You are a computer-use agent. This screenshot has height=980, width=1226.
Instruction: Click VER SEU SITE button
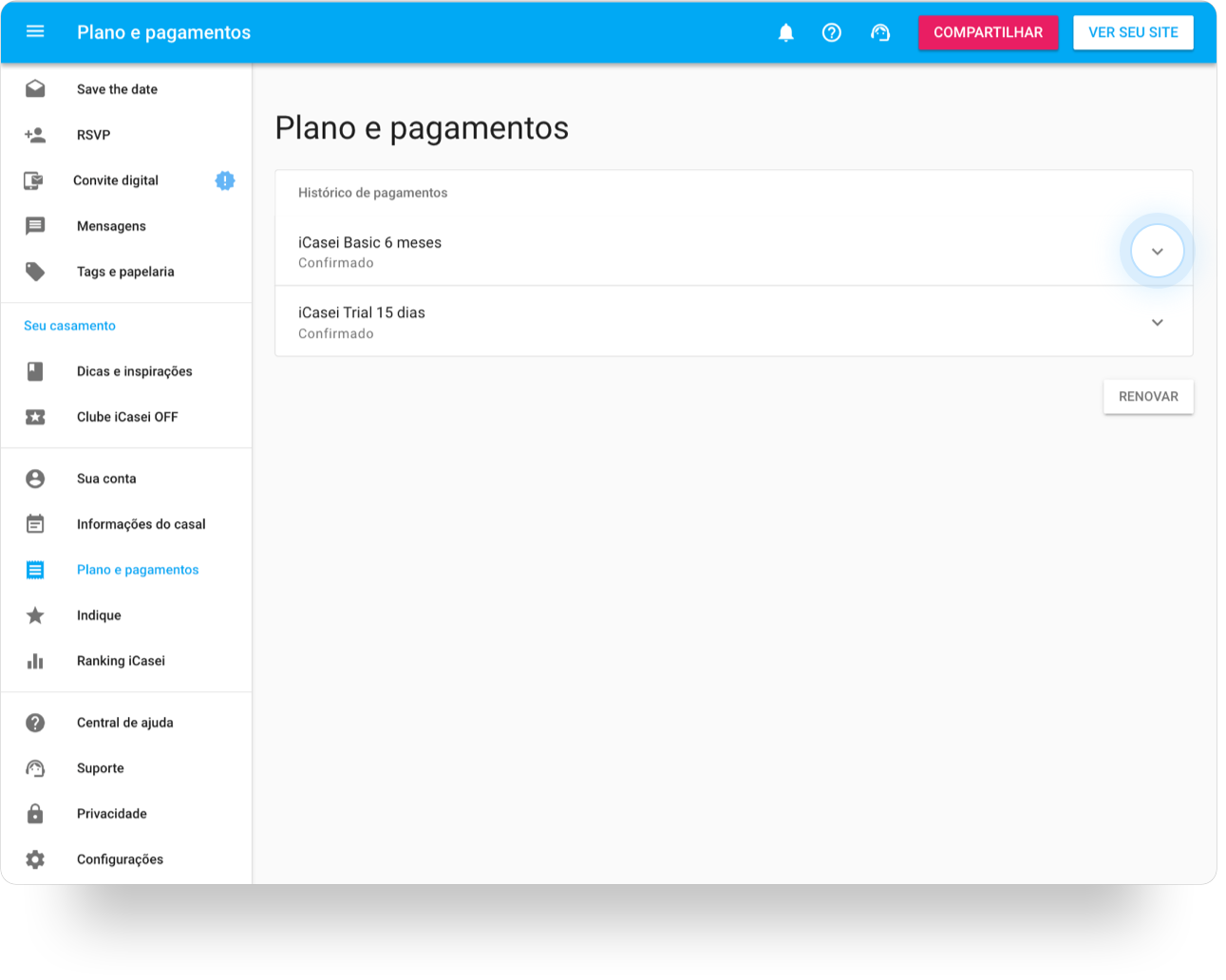point(1133,32)
